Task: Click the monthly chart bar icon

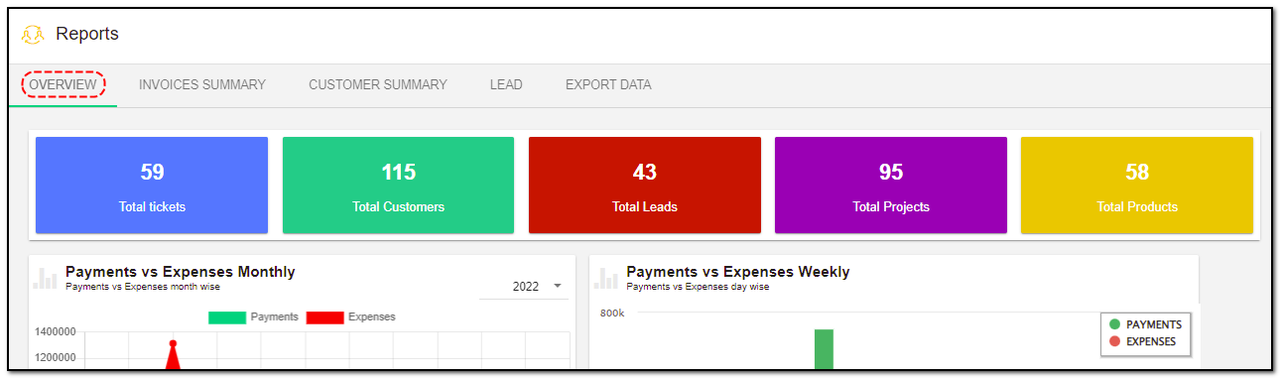Action: pos(45,278)
